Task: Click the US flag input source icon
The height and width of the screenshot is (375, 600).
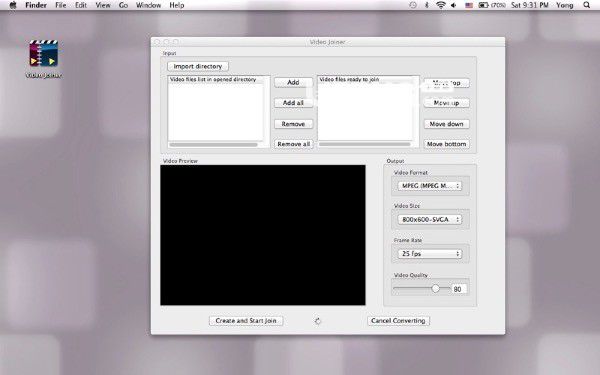Action: click(x=469, y=5)
